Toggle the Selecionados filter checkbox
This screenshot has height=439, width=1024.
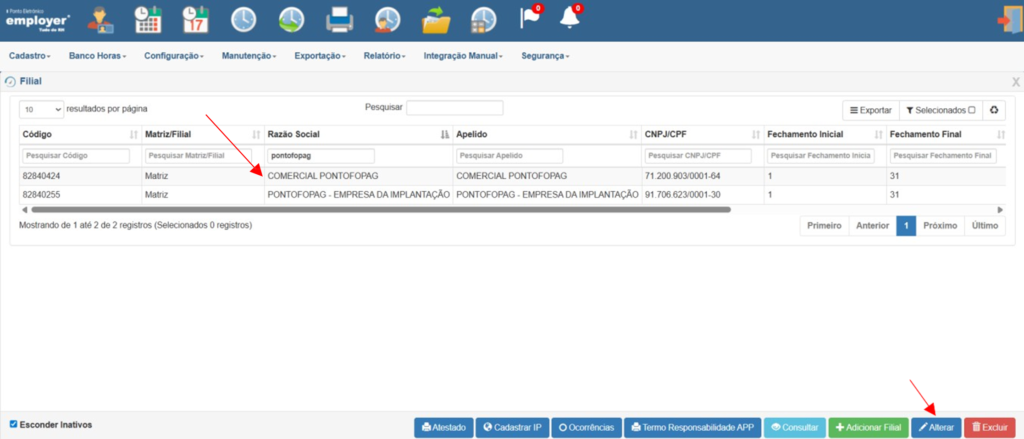972,110
